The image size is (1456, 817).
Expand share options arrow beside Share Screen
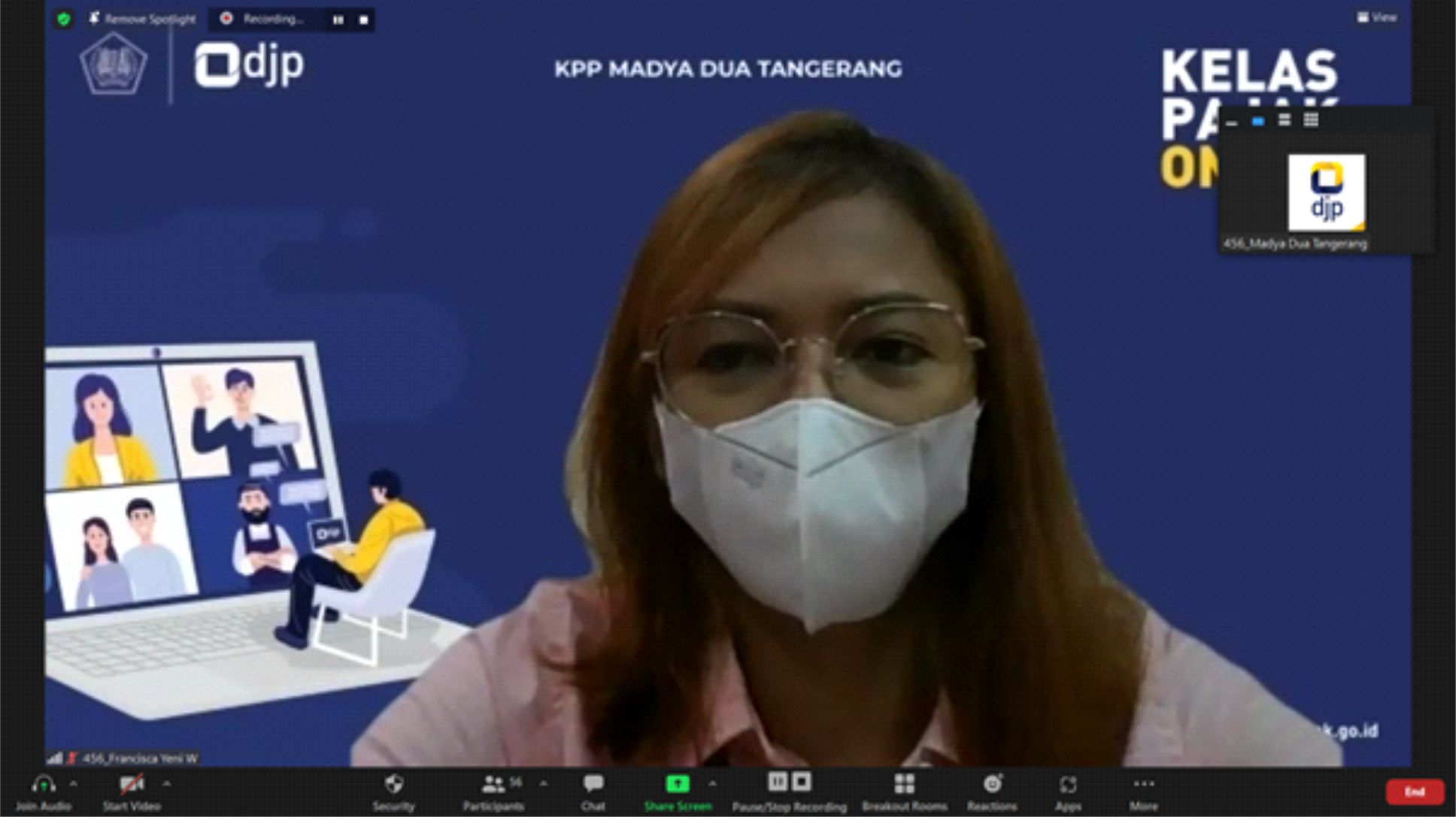pos(712,784)
